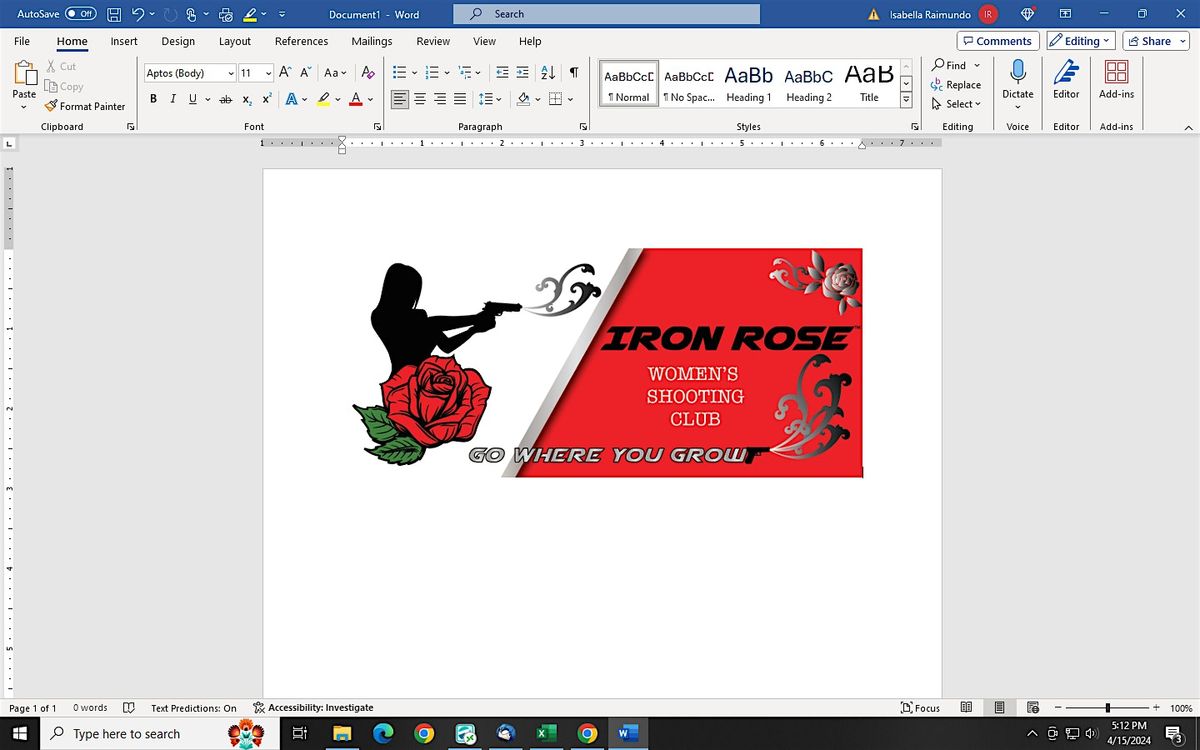1200x750 pixels.
Task: Open the highlight color dropdown arrow
Action: (338, 99)
